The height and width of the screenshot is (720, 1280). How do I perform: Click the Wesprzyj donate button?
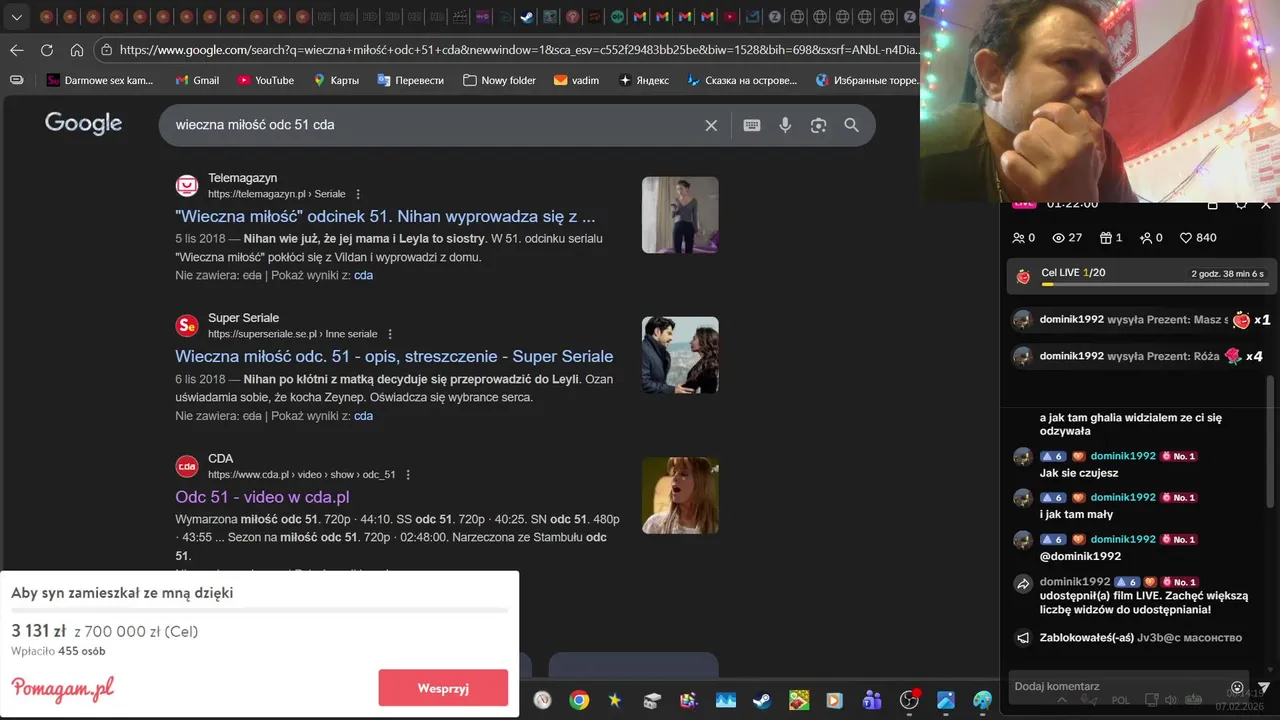[x=443, y=688]
